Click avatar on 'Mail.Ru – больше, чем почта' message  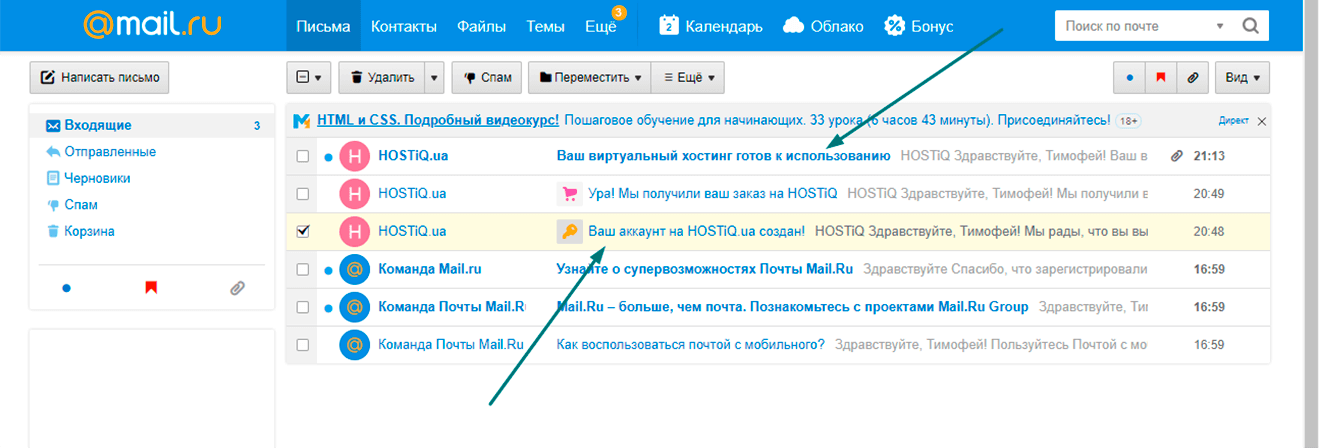pos(355,307)
